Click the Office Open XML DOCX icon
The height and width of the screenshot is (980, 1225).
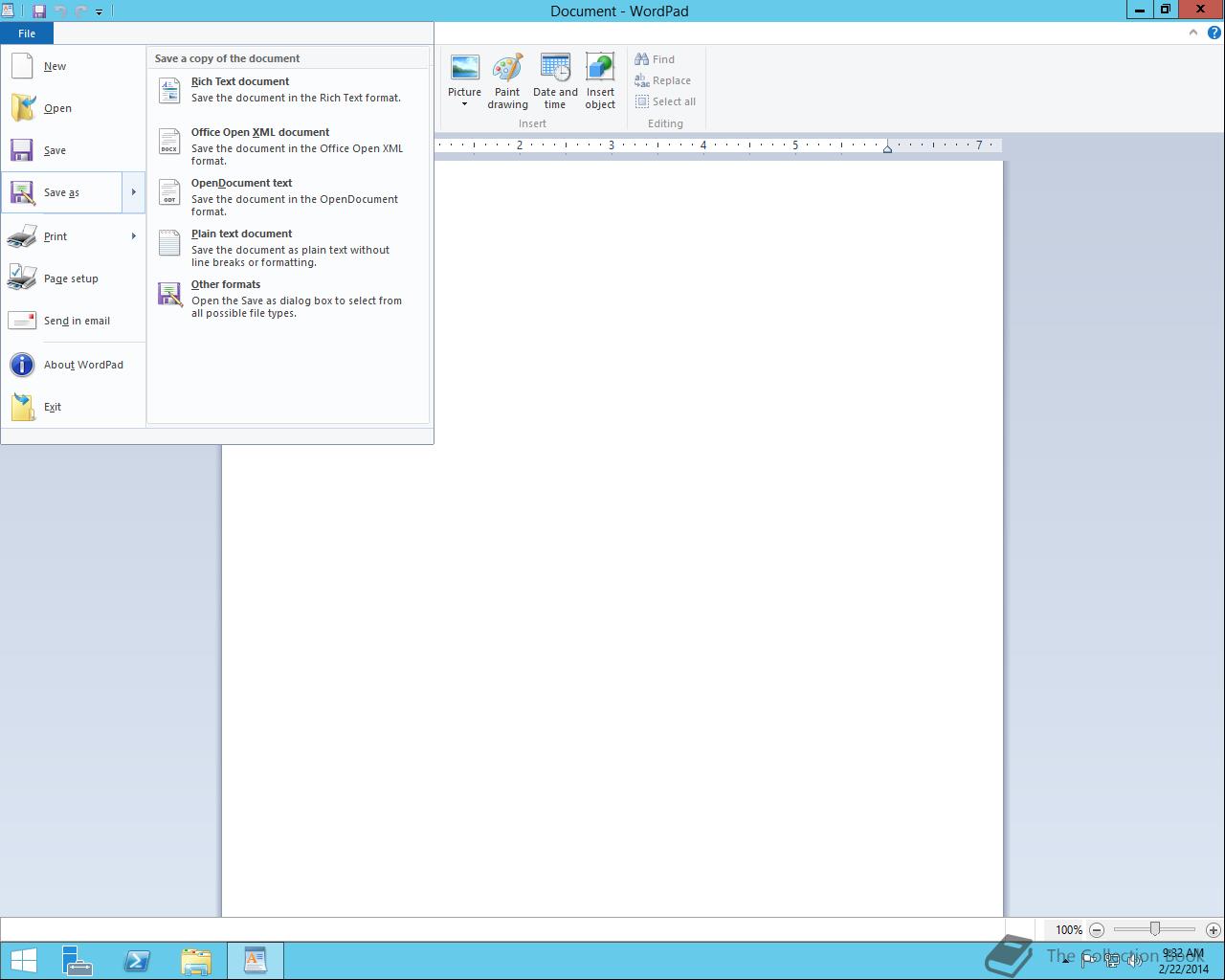click(169, 141)
